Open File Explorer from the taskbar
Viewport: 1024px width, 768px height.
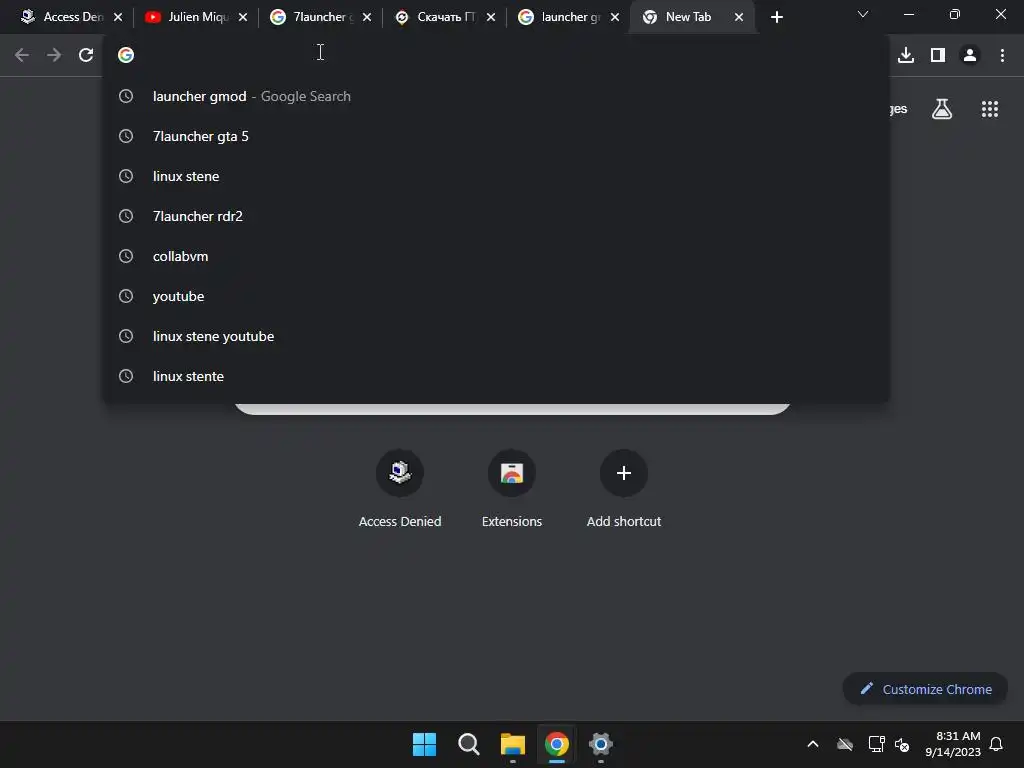coord(513,744)
